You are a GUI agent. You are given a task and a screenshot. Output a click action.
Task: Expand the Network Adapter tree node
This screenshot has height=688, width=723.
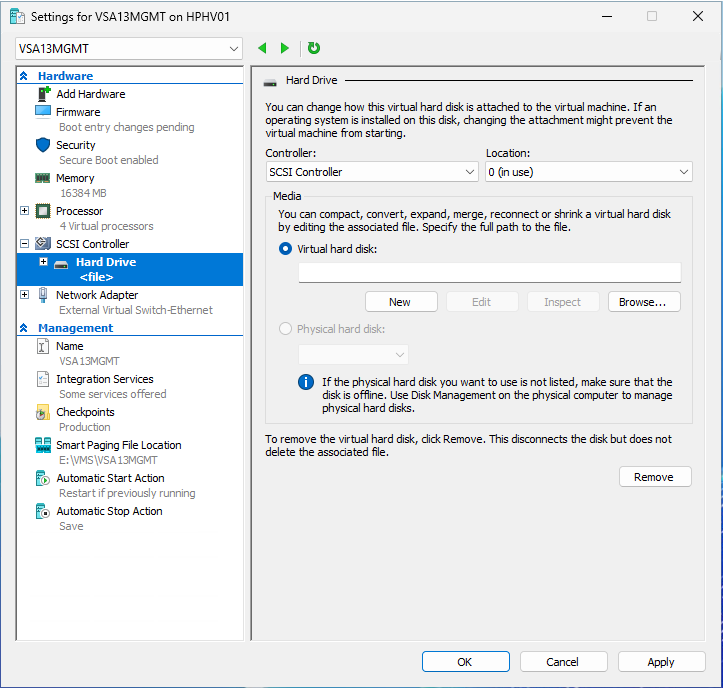[25, 295]
